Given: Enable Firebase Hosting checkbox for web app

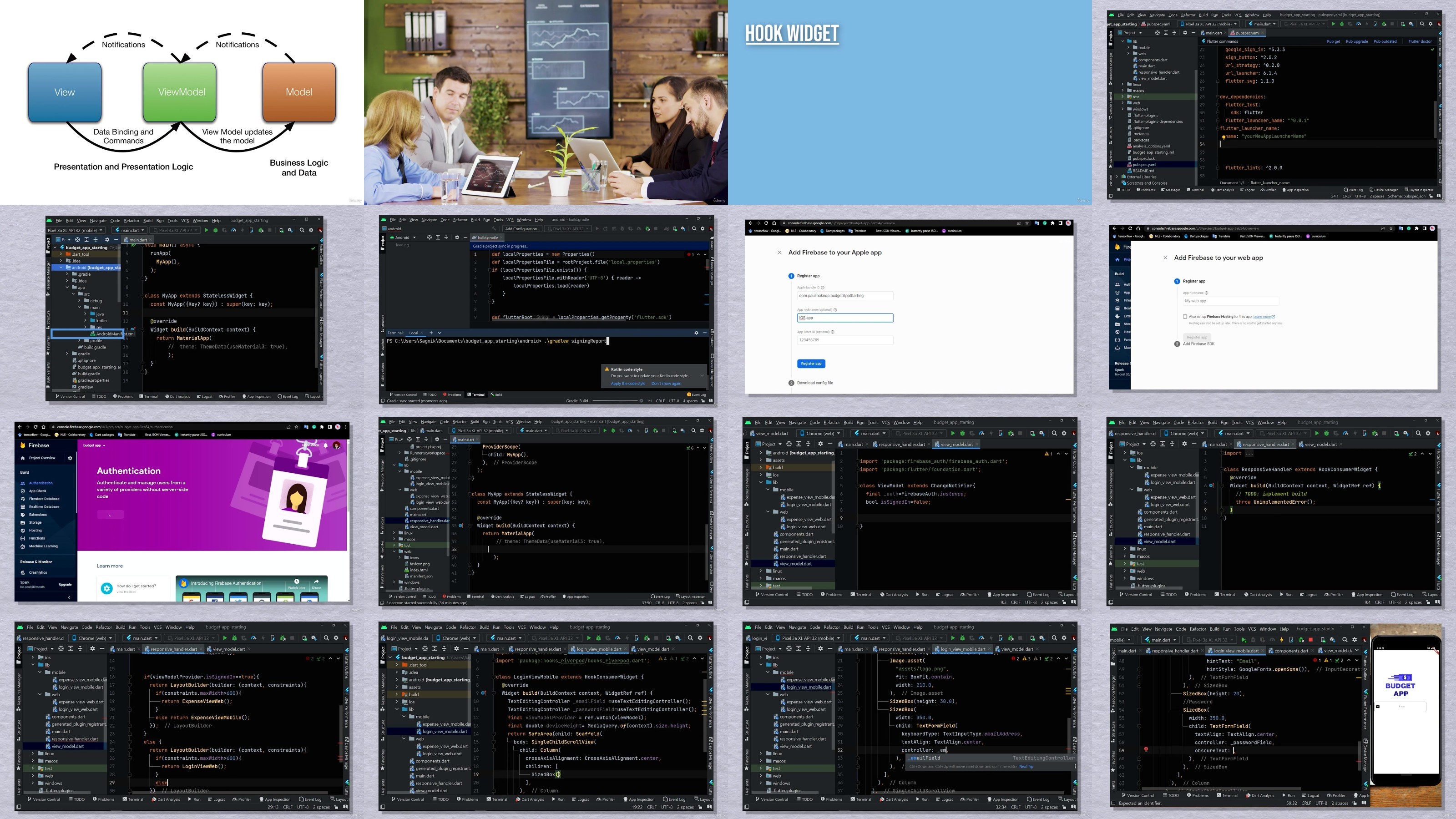Looking at the screenshot, I should (1185, 317).
